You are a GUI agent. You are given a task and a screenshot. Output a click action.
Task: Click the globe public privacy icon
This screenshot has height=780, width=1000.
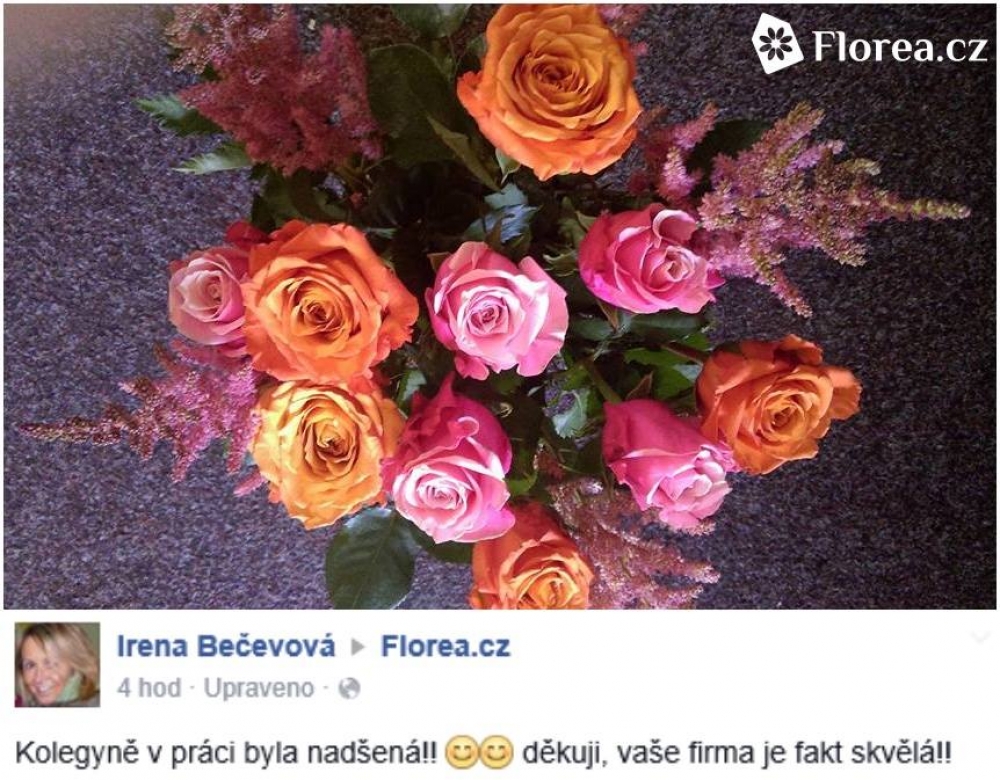pyautogui.click(x=349, y=689)
